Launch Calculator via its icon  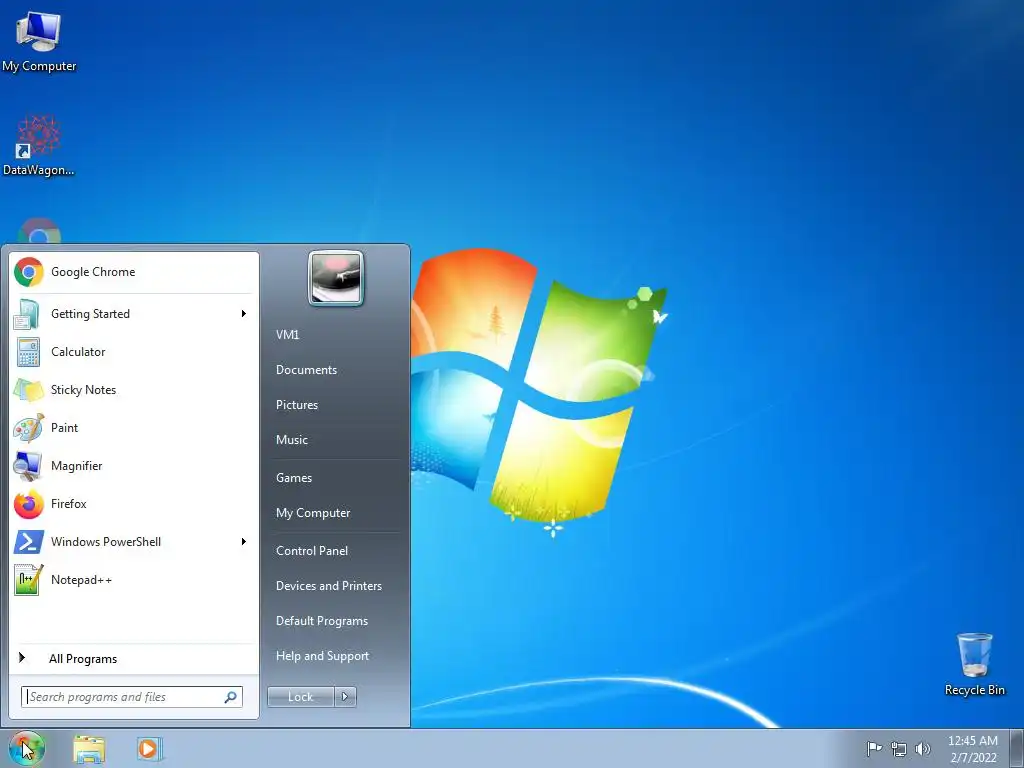point(28,352)
